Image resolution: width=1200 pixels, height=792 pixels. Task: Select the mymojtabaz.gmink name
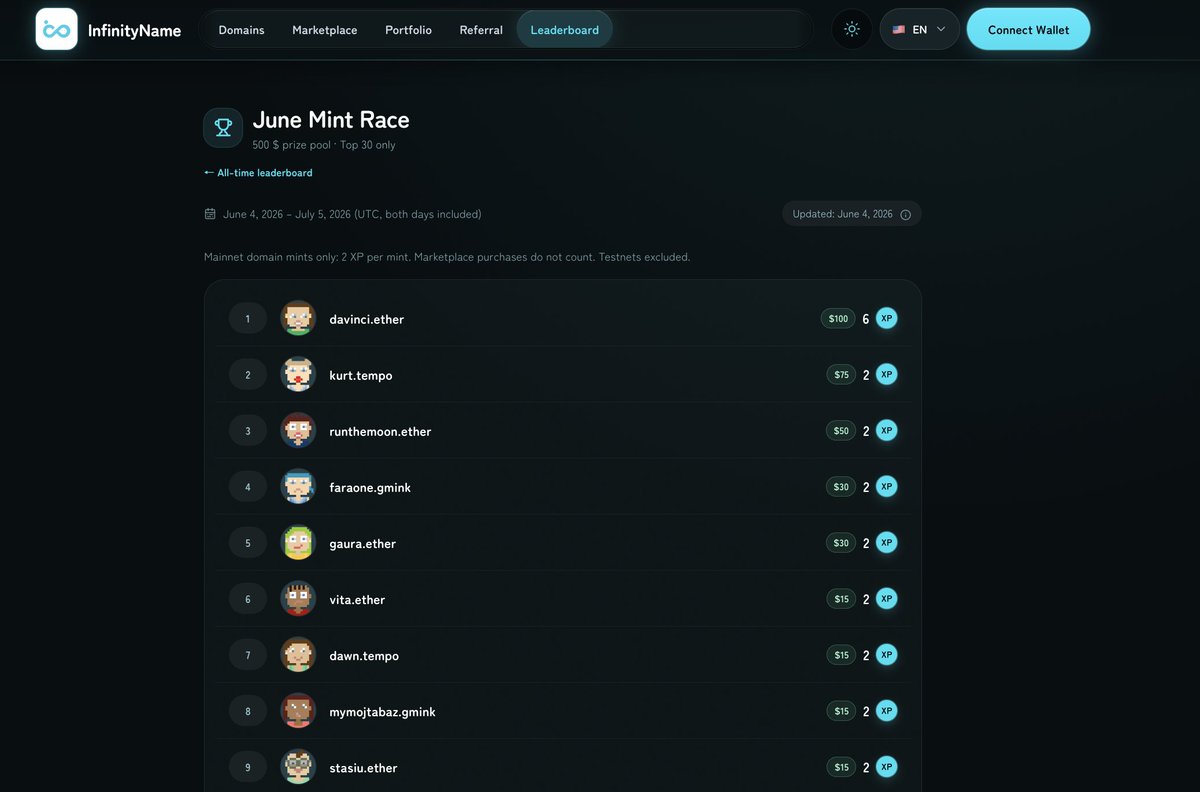point(382,711)
